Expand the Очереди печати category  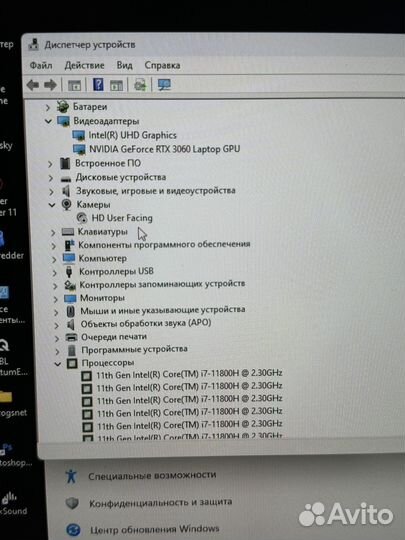57,338
